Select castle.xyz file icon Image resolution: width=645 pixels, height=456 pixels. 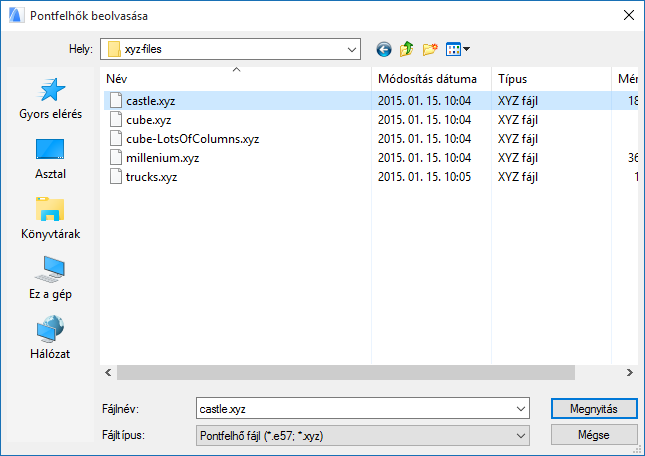[x=116, y=100]
